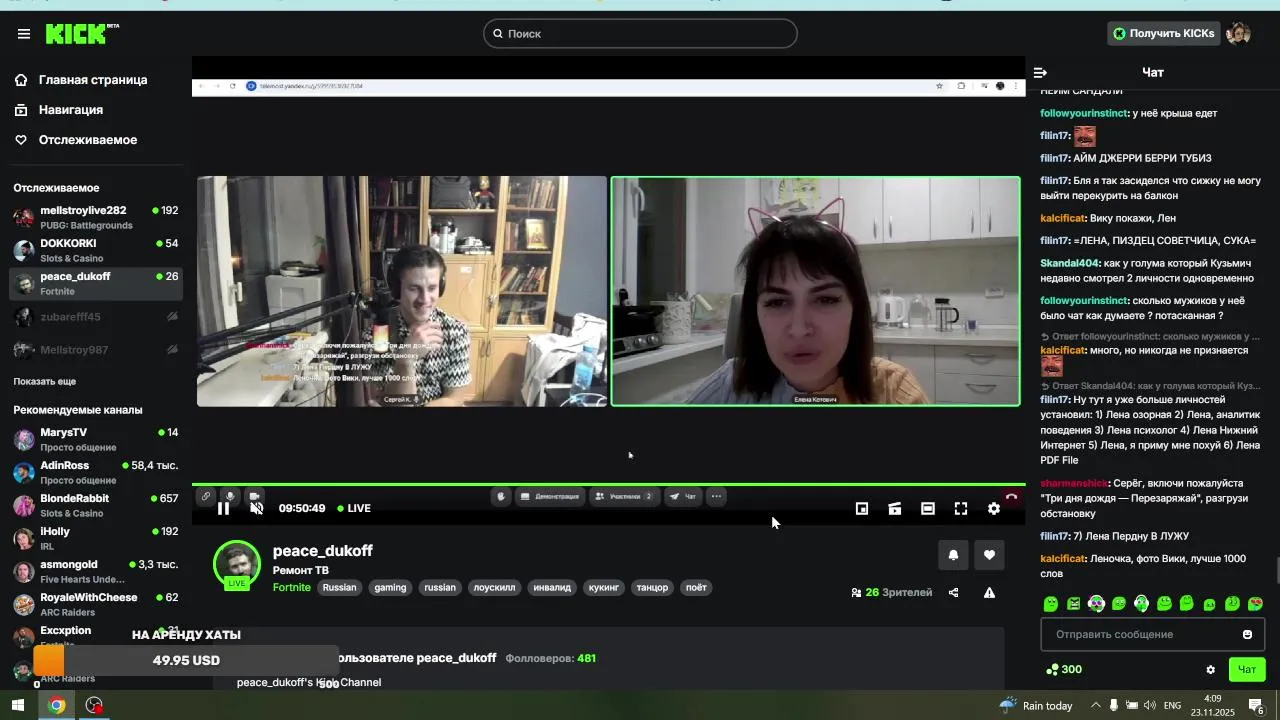Click the кукинг tag

[x=604, y=587]
